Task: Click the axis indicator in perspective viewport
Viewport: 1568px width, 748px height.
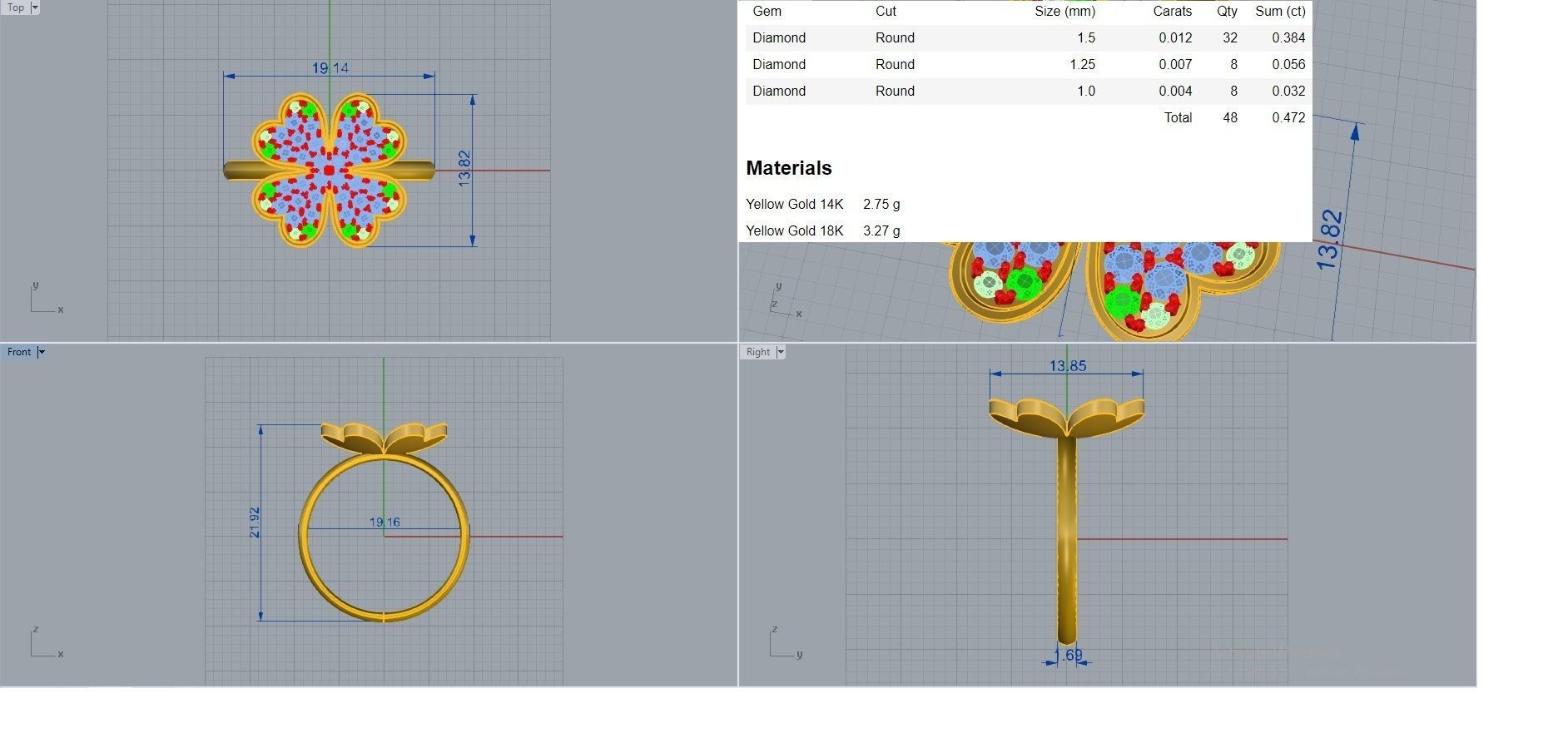Action: [x=786, y=300]
